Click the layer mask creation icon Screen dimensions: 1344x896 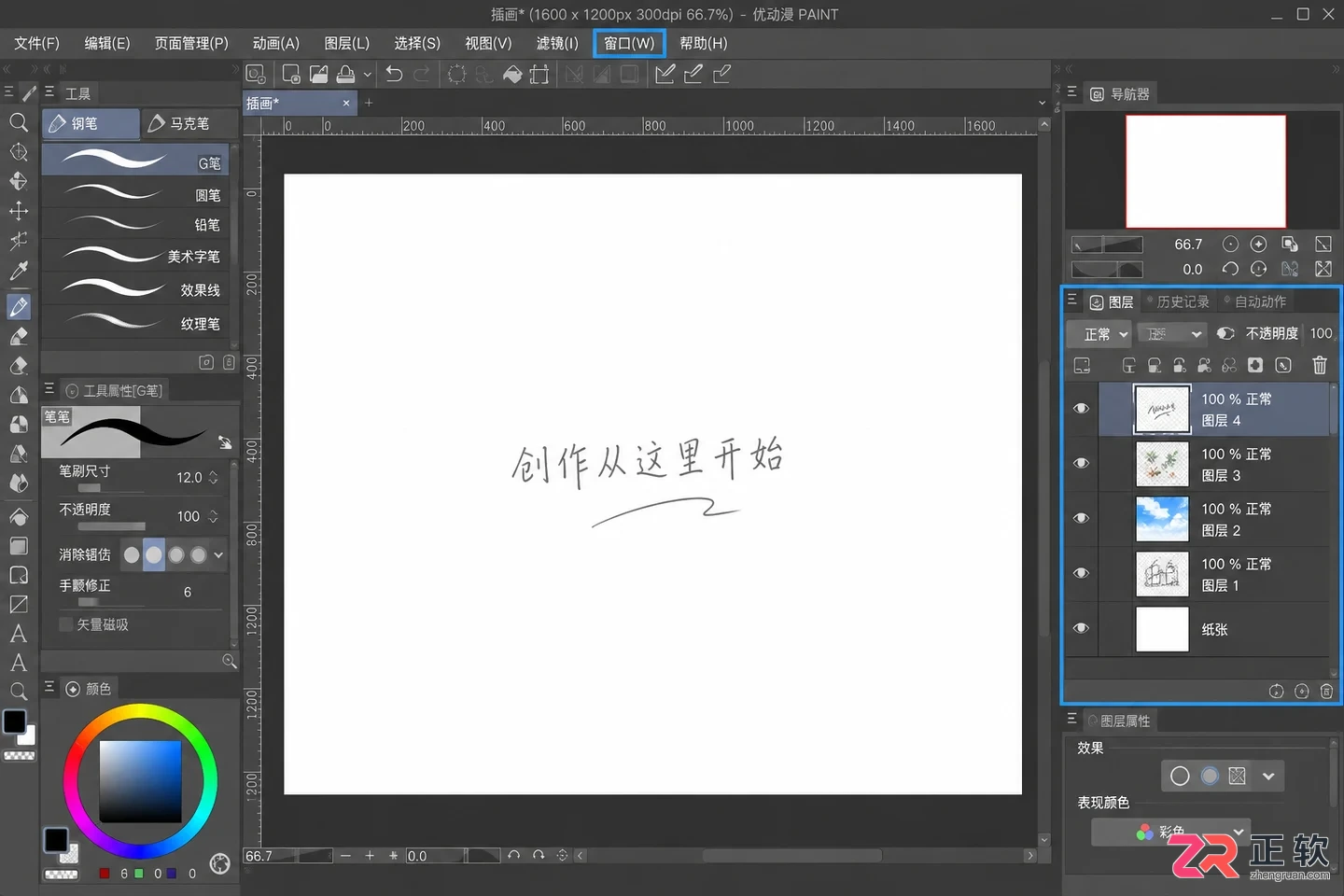coord(1255,365)
